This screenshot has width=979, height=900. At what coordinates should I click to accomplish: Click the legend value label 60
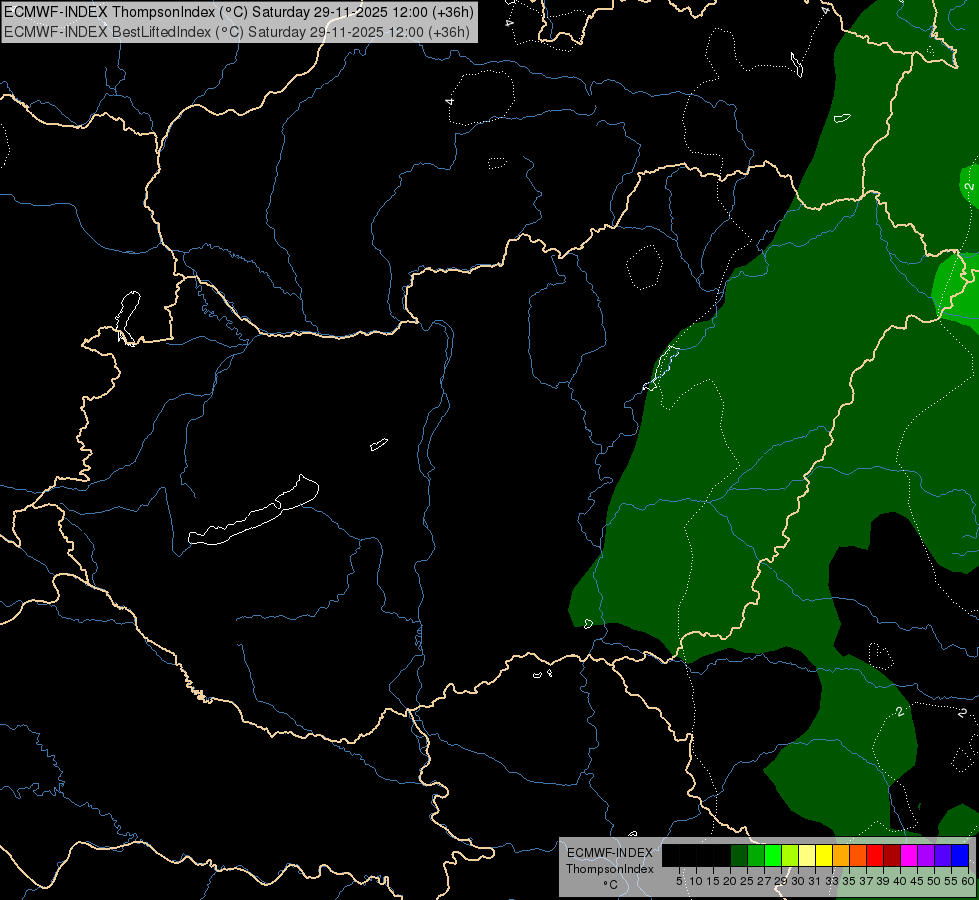pos(968,881)
